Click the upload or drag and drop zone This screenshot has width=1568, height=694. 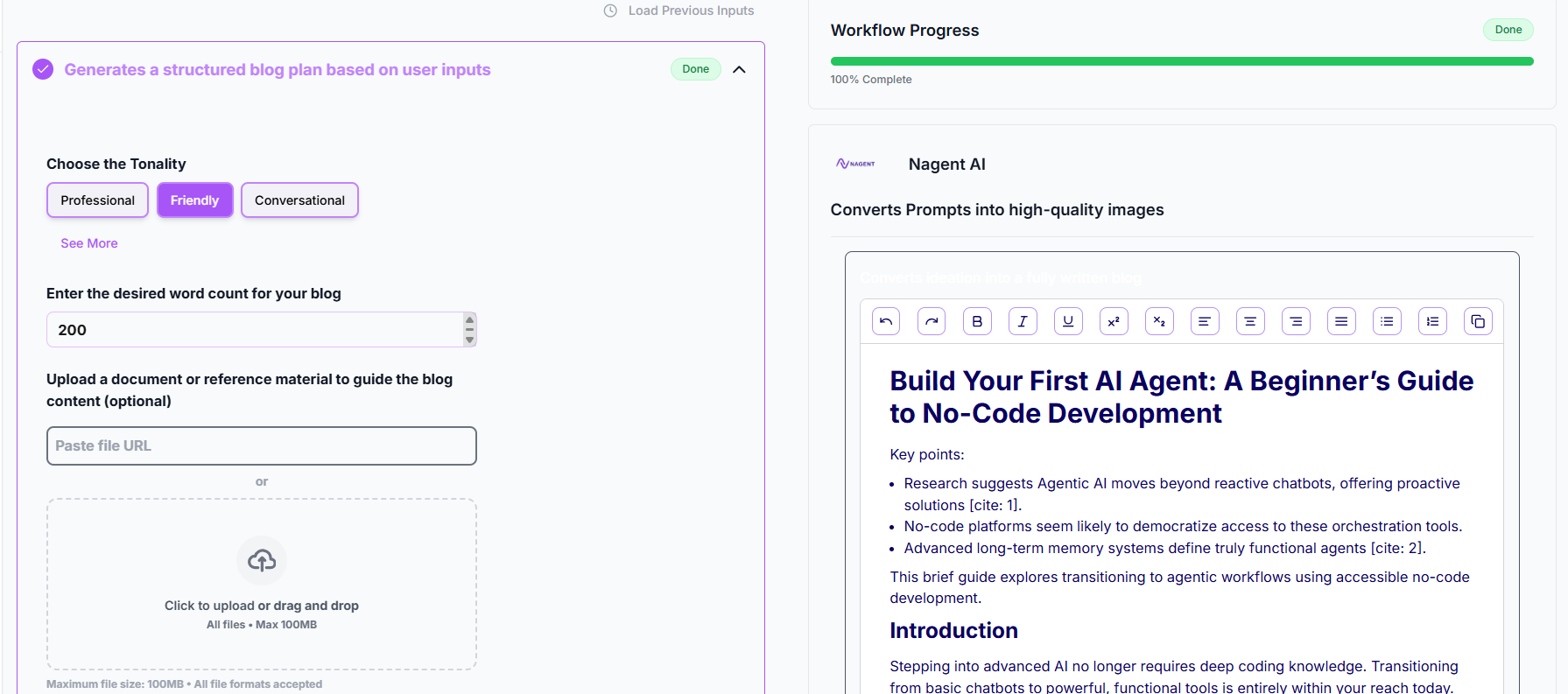pyautogui.click(x=262, y=585)
